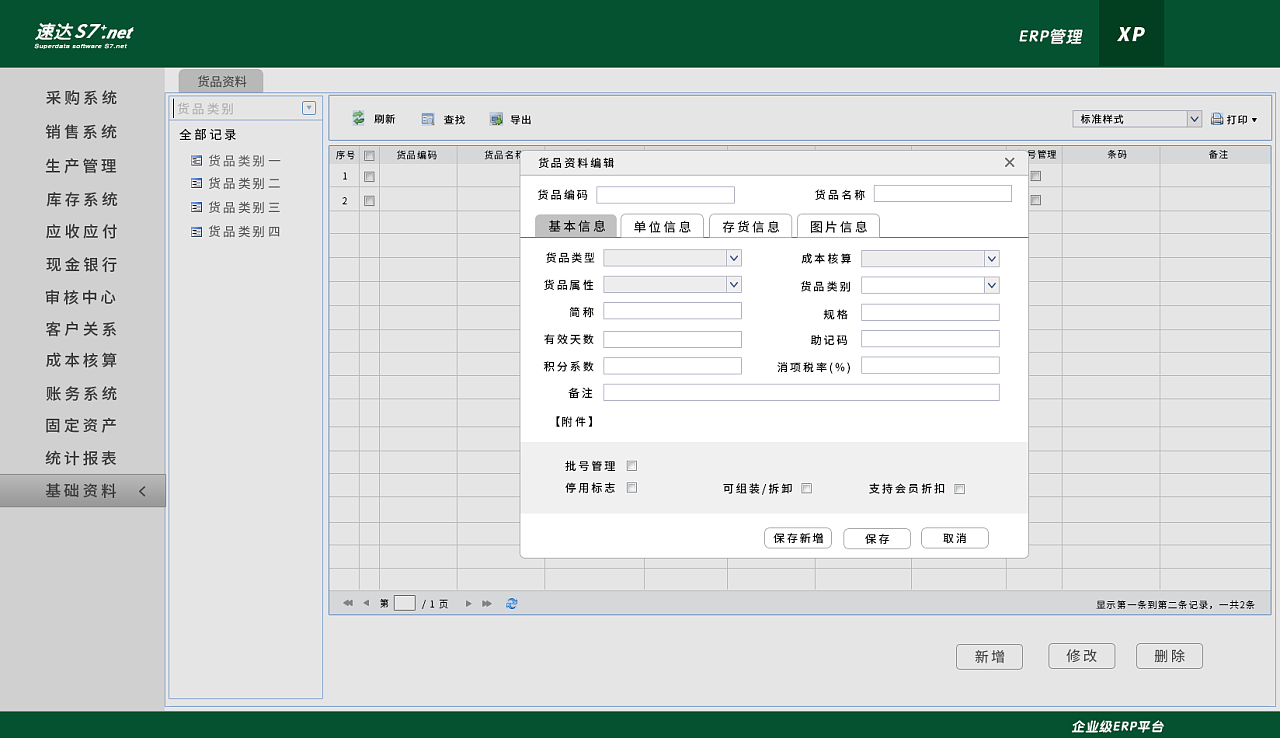
Task: Open the 标准样式 style dropdown
Action: [1194, 119]
